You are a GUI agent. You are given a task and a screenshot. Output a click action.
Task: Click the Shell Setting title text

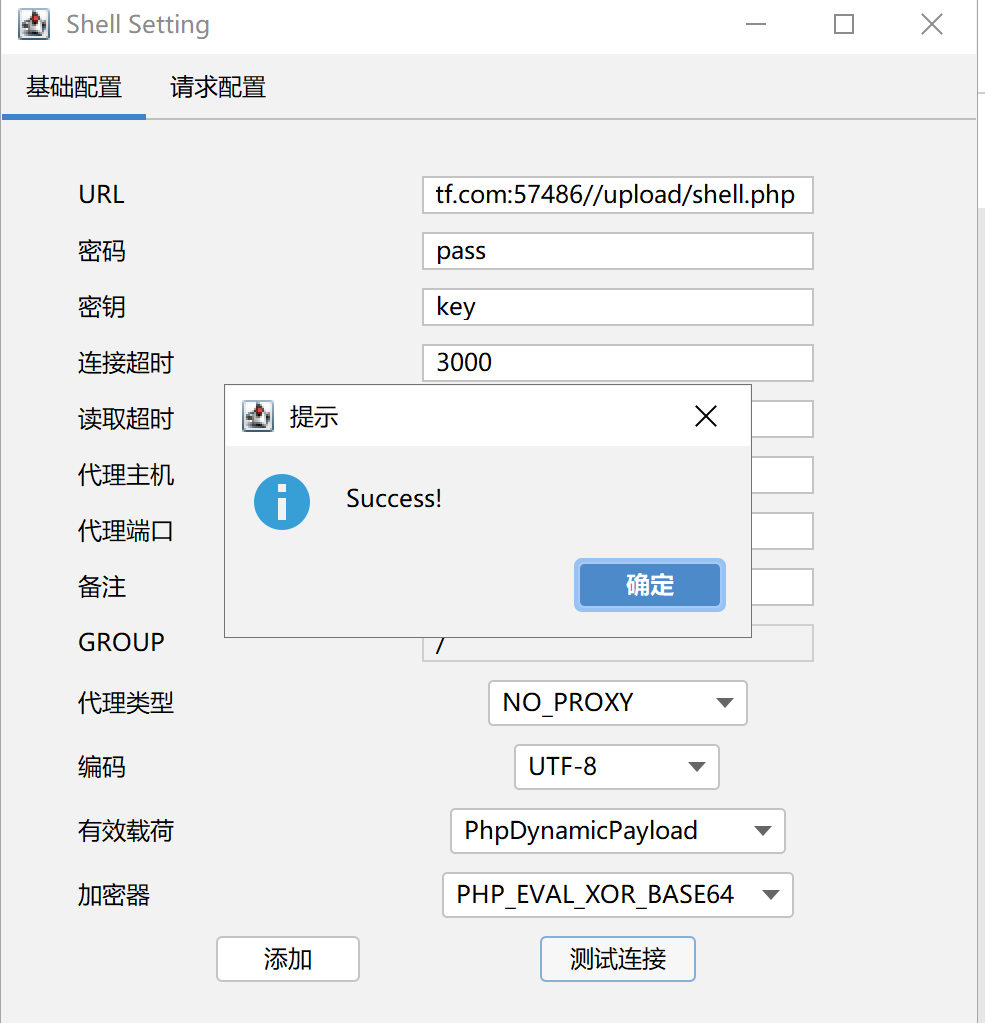pyautogui.click(x=138, y=25)
